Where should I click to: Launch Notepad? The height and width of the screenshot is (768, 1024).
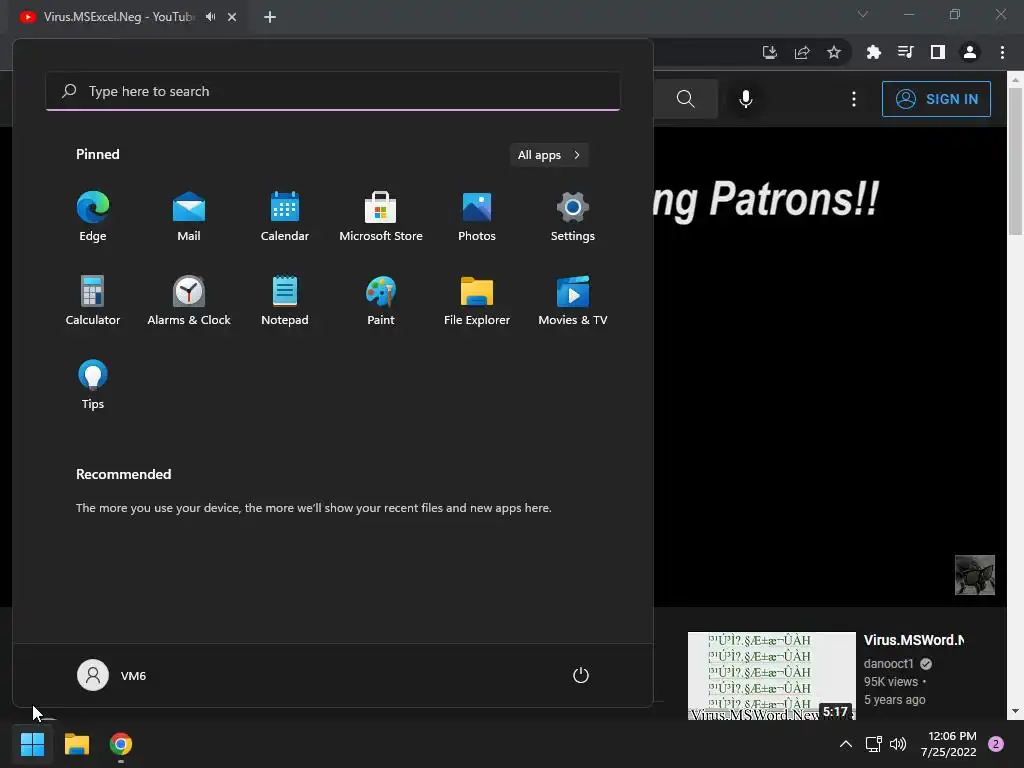[285, 300]
